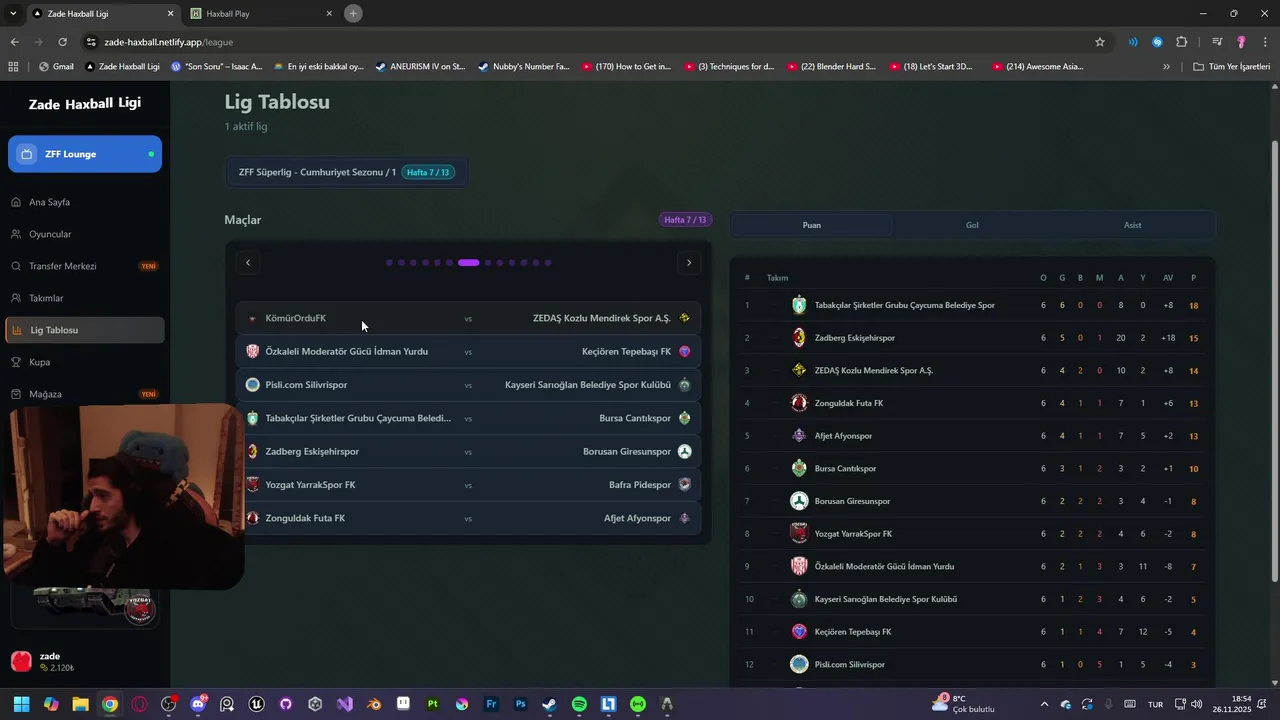The width and height of the screenshot is (1280, 720).
Task: Select ZEDAŞ Kozlu Mendirek row in standings
Action: 972,371
